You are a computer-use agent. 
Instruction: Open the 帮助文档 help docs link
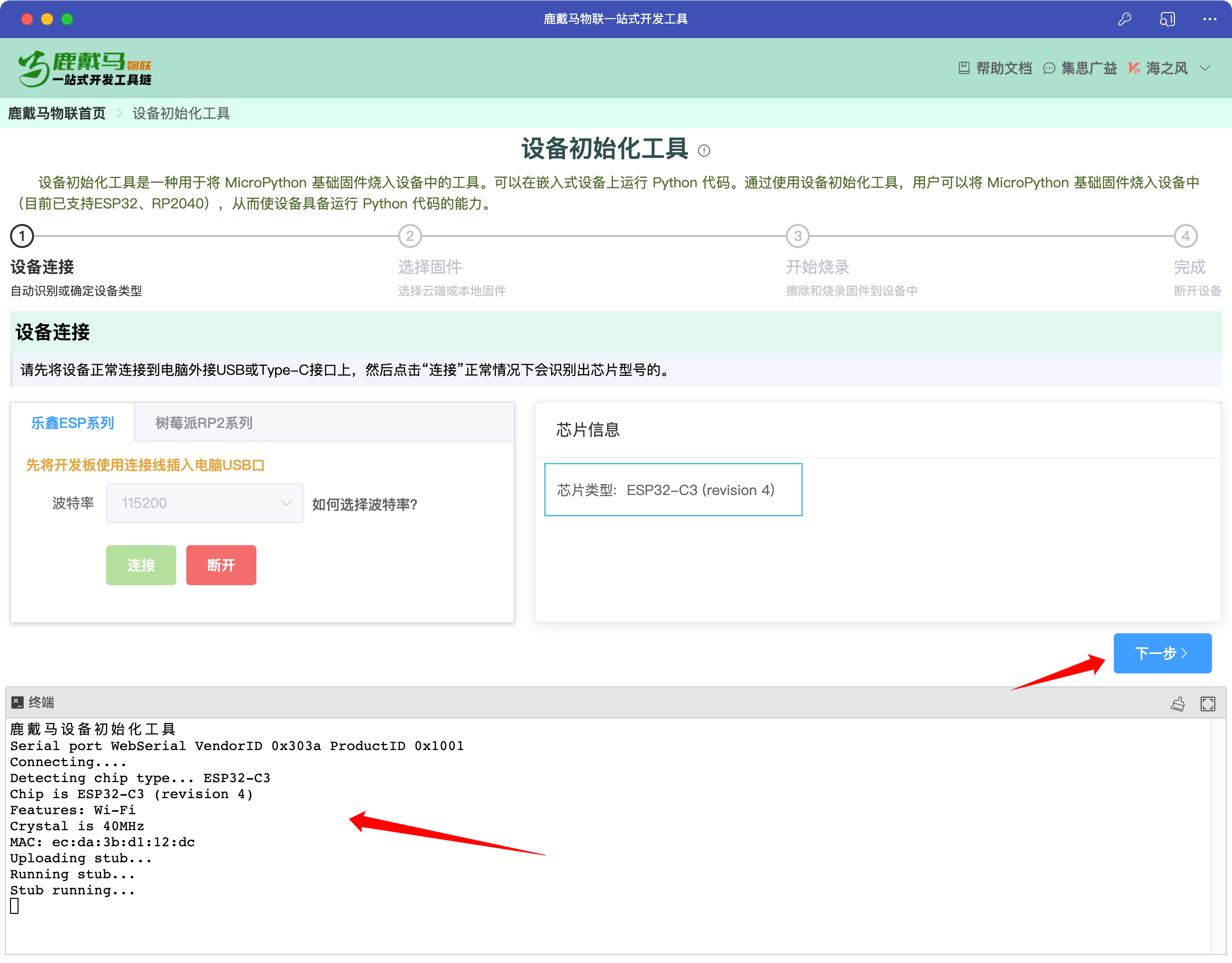click(996, 68)
